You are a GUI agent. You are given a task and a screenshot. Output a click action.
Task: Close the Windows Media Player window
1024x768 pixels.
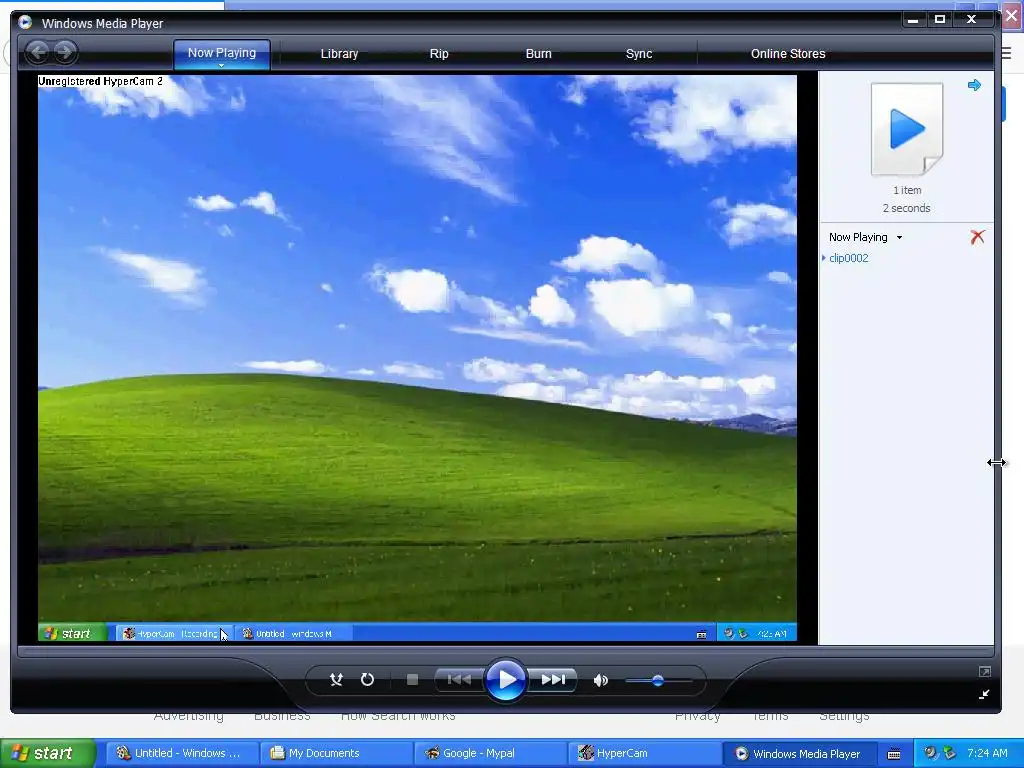(972, 20)
